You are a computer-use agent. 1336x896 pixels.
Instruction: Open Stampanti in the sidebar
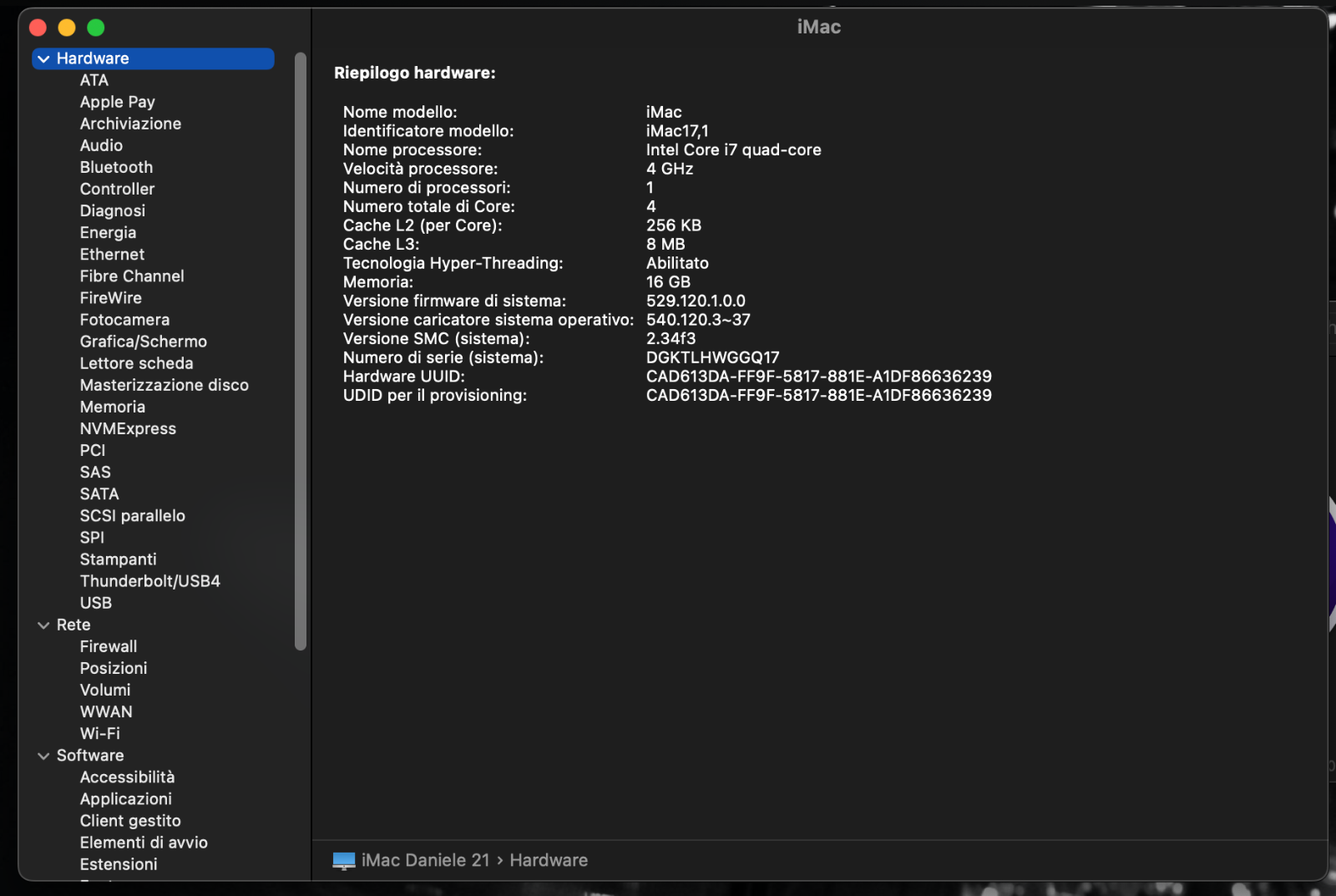[x=119, y=559]
